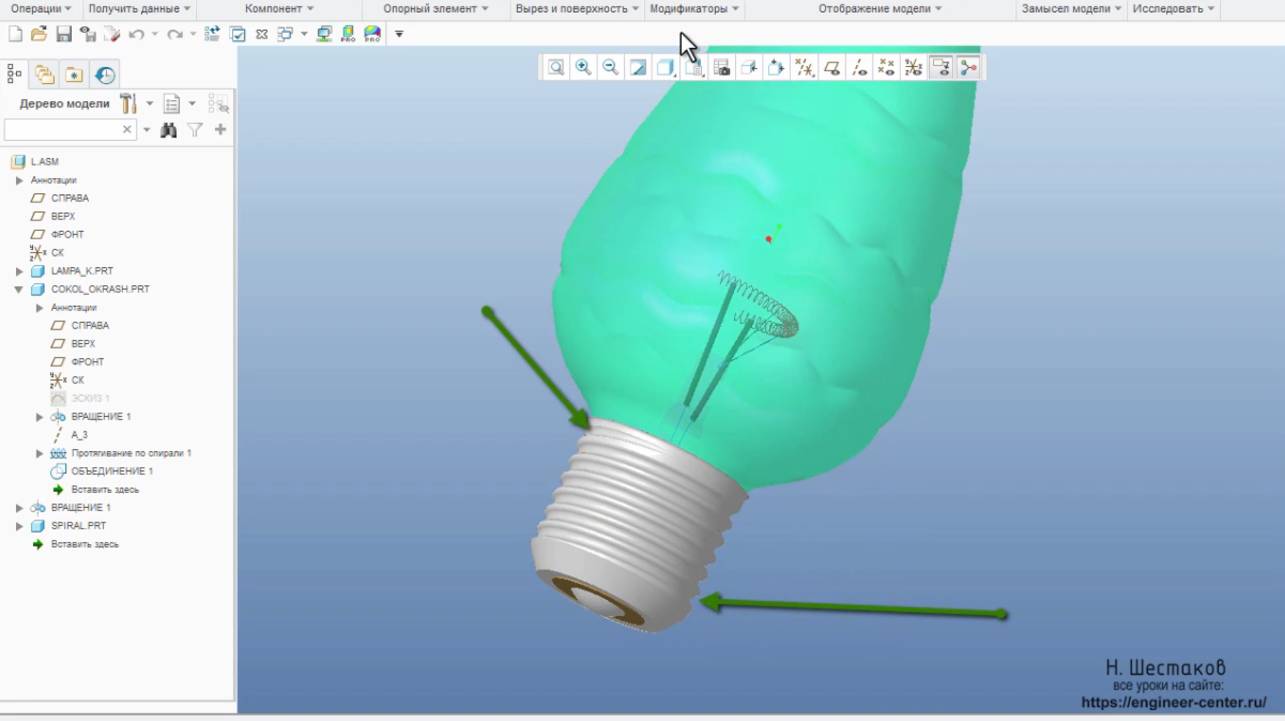Open the datum display filters icon
This screenshot has height=721, width=1285.
coord(804,68)
